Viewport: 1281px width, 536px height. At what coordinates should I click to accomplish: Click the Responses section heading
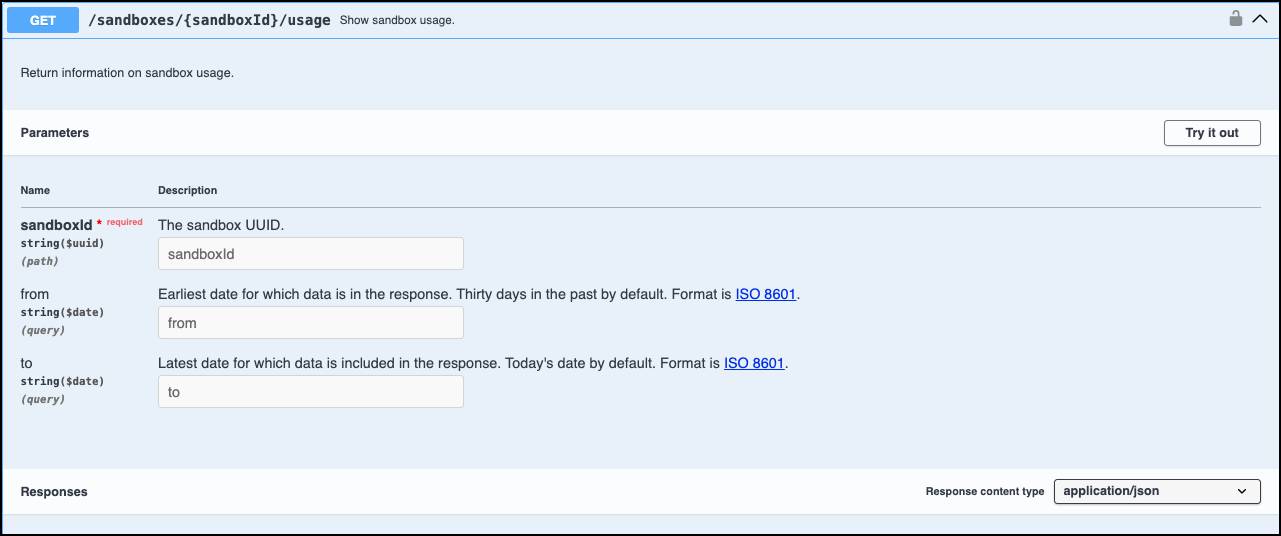(x=54, y=492)
